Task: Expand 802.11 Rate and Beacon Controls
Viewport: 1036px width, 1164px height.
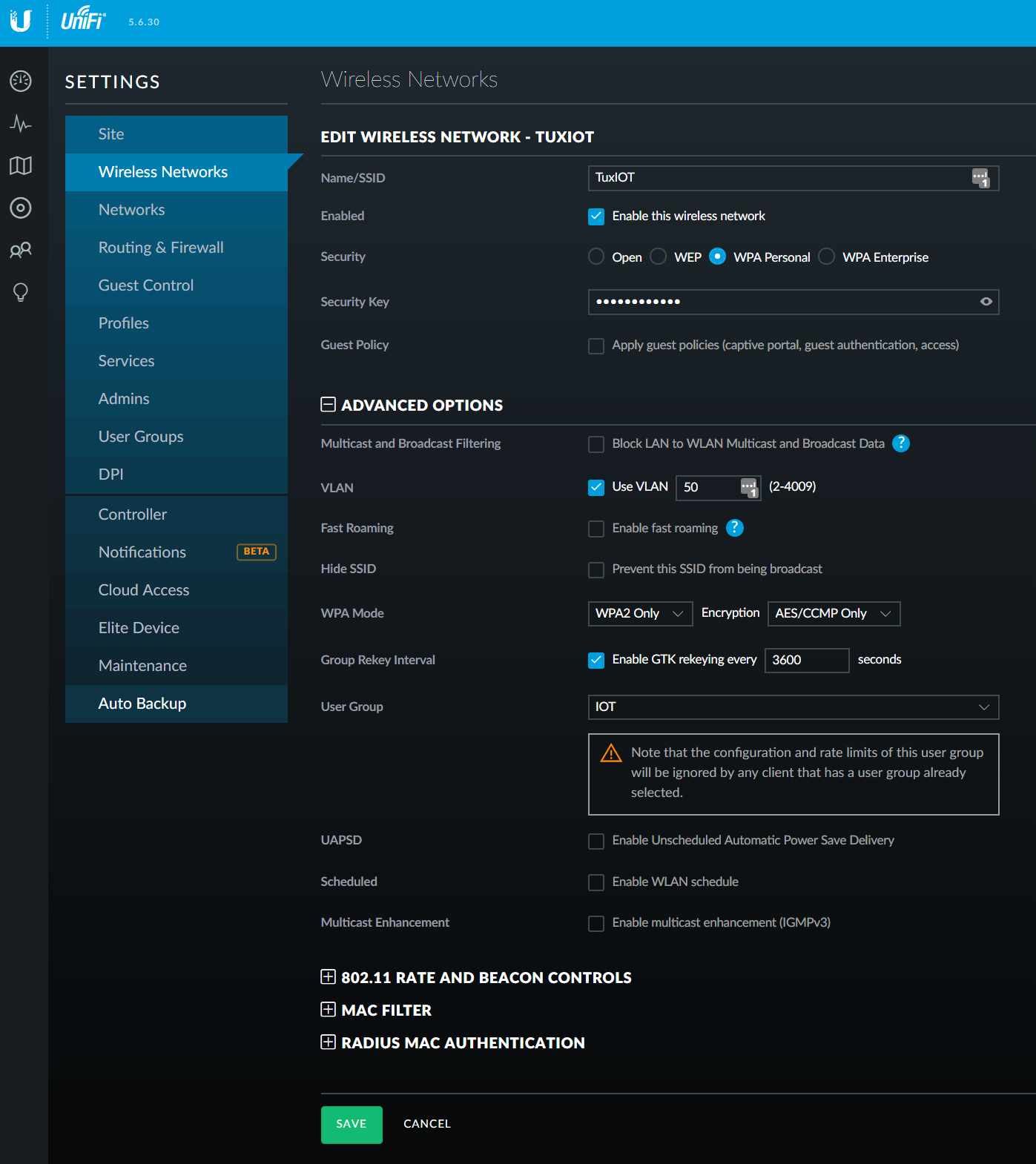Action: pos(328,976)
